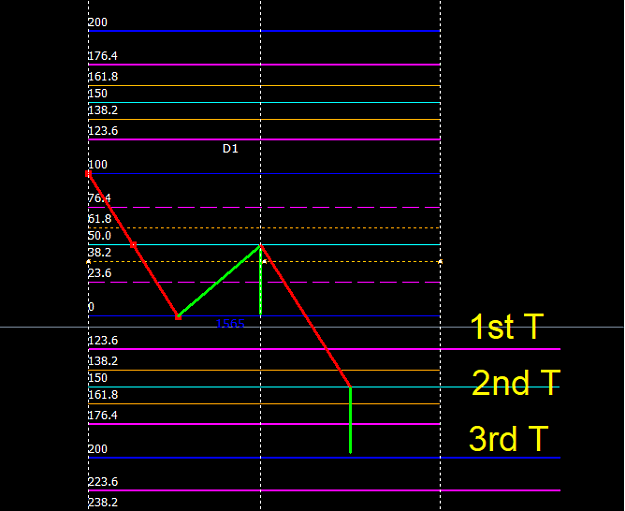This screenshot has height=511, width=625.
Task: Click the right-end handle of the 38.2 dotted line
Action: (440, 262)
